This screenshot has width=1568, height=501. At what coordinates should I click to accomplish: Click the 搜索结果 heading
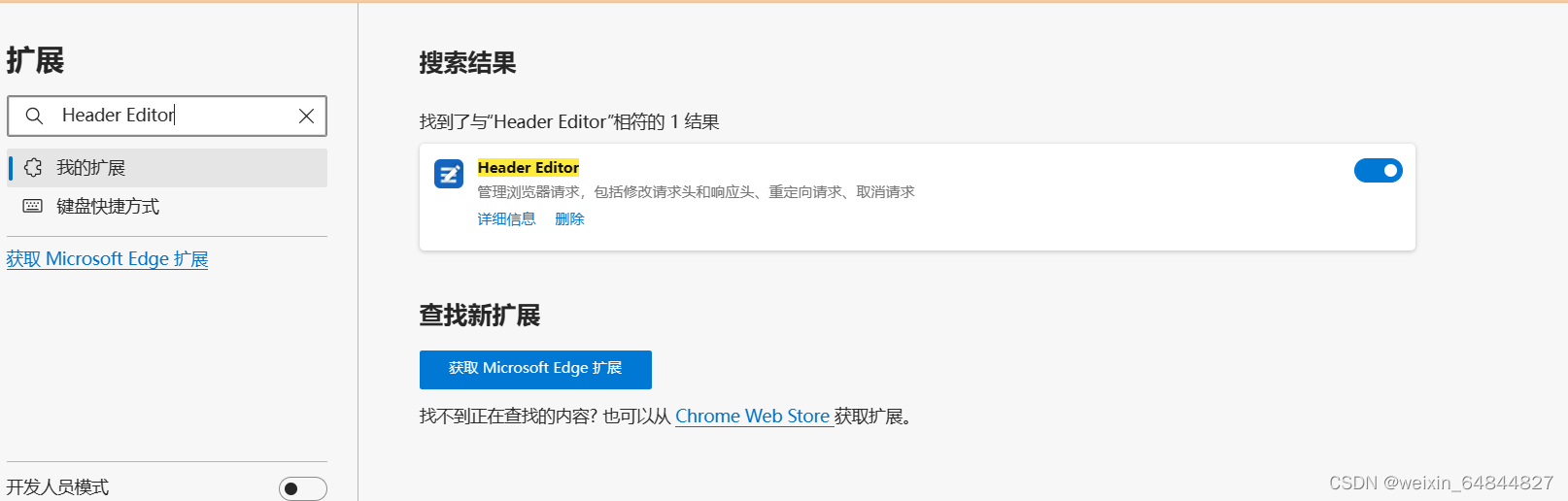click(x=468, y=63)
